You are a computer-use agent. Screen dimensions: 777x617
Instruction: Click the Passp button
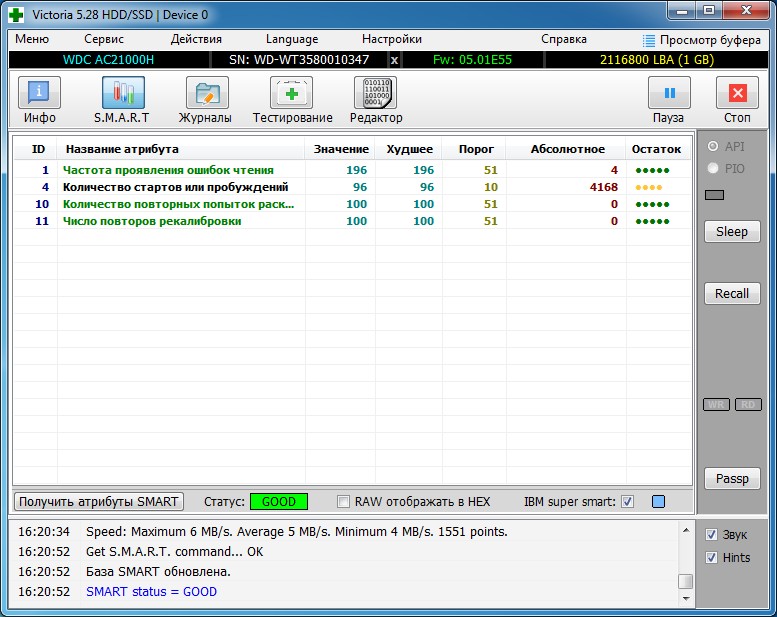click(732, 478)
